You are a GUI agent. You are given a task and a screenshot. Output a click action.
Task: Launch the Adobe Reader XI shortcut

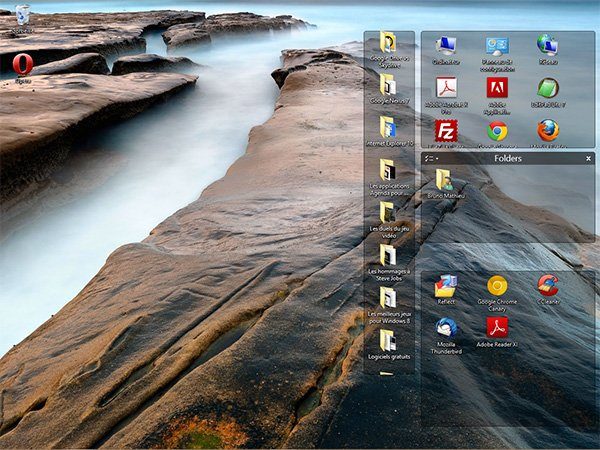497,332
